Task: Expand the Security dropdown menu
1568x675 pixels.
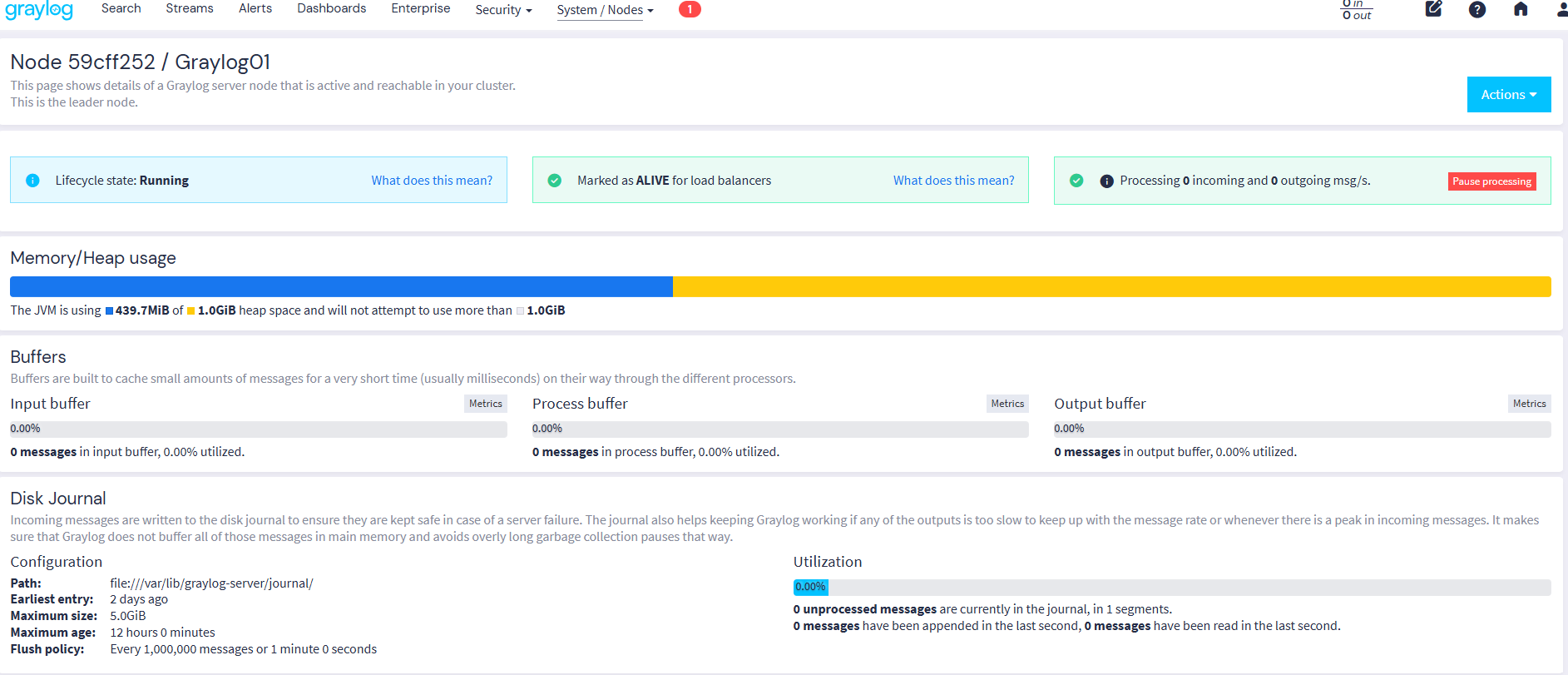Action: click(503, 10)
